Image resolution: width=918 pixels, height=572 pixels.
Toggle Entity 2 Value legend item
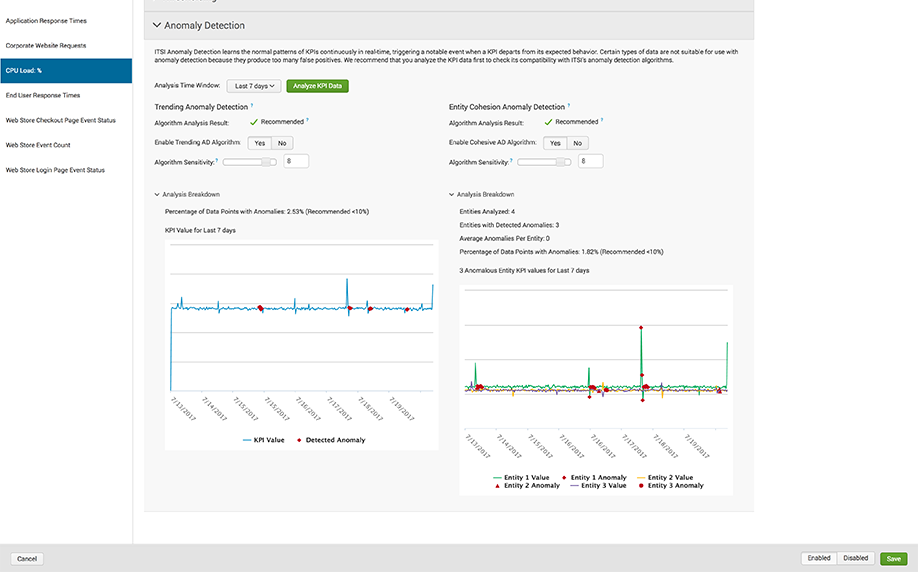pos(665,478)
